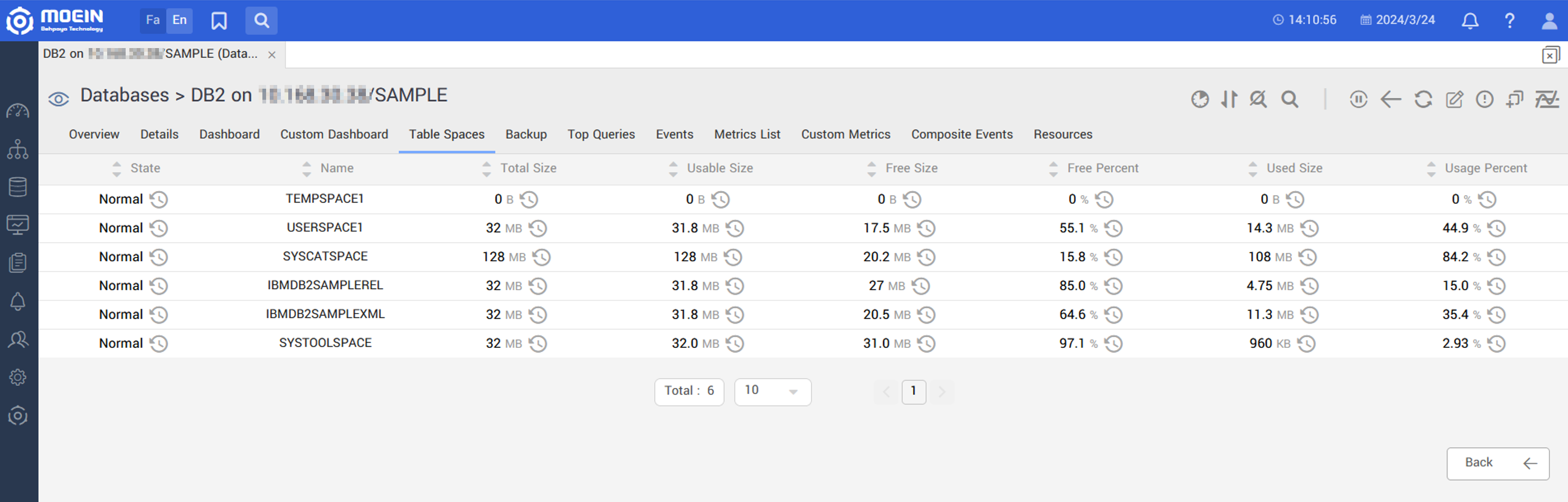
Task: Switch to the Details tab
Action: point(159,135)
